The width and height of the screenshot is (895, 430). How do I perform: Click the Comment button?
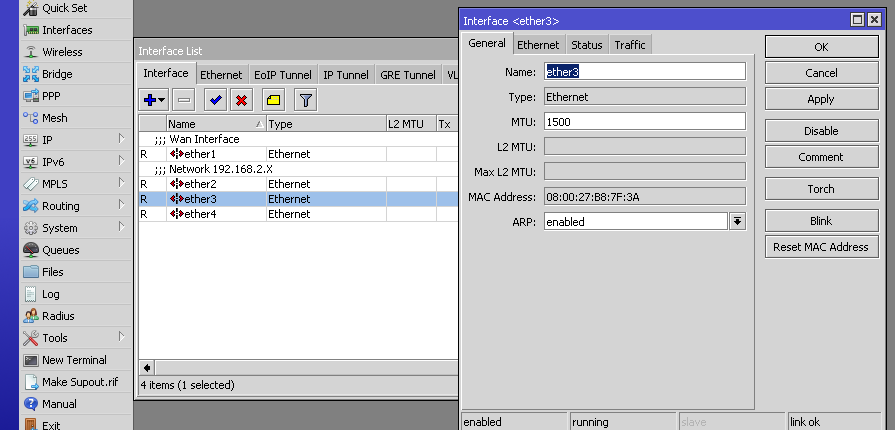tap(821, 157)
